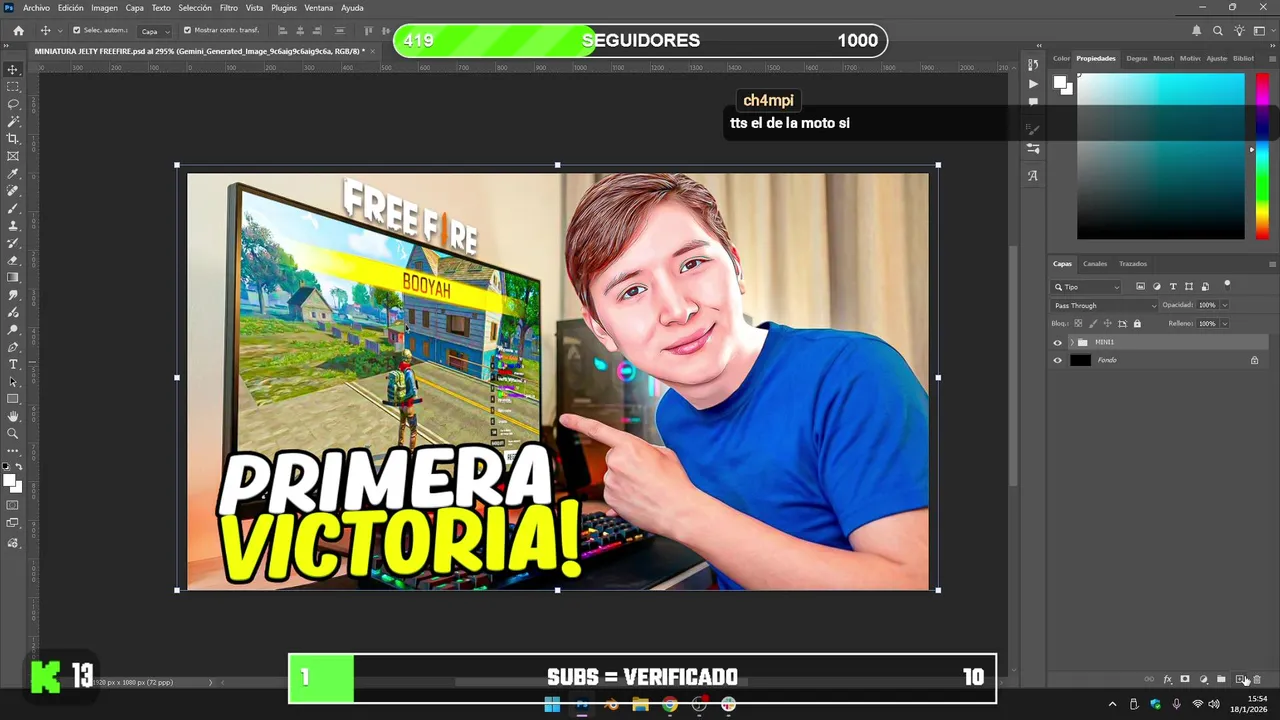Open the Capa auto-select dropdown
Screen dimensions: 1280x720
coord(154,31)
